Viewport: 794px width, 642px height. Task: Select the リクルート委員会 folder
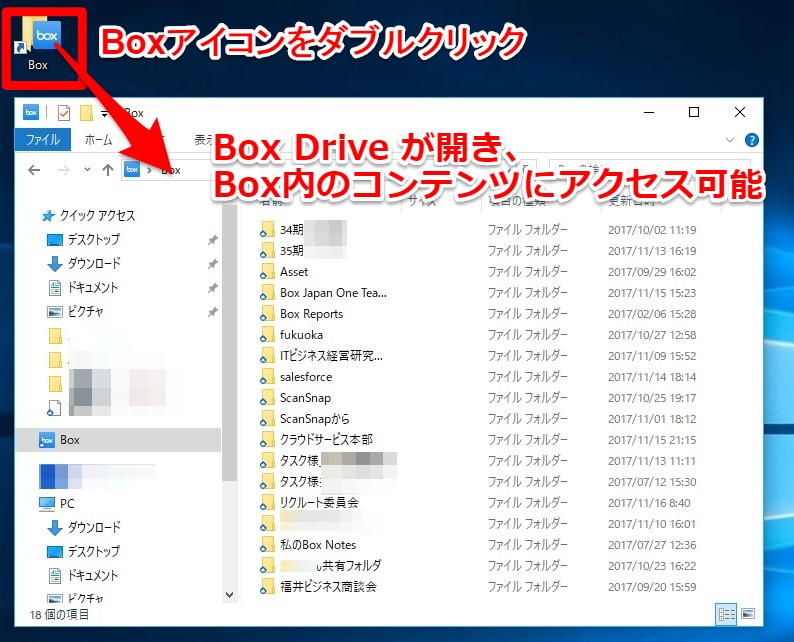point(309,503)
